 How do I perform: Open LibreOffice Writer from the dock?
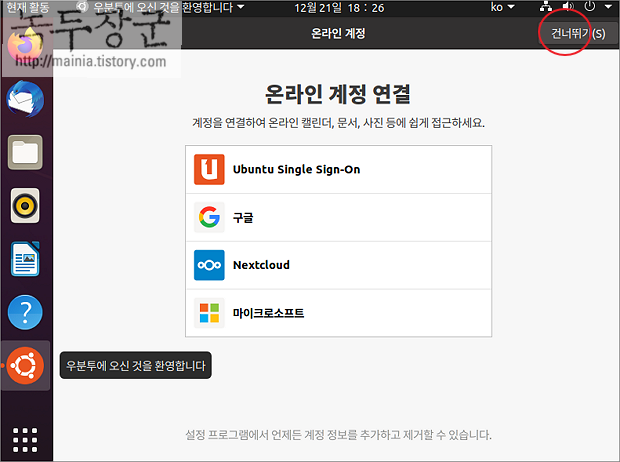[25, 259]
